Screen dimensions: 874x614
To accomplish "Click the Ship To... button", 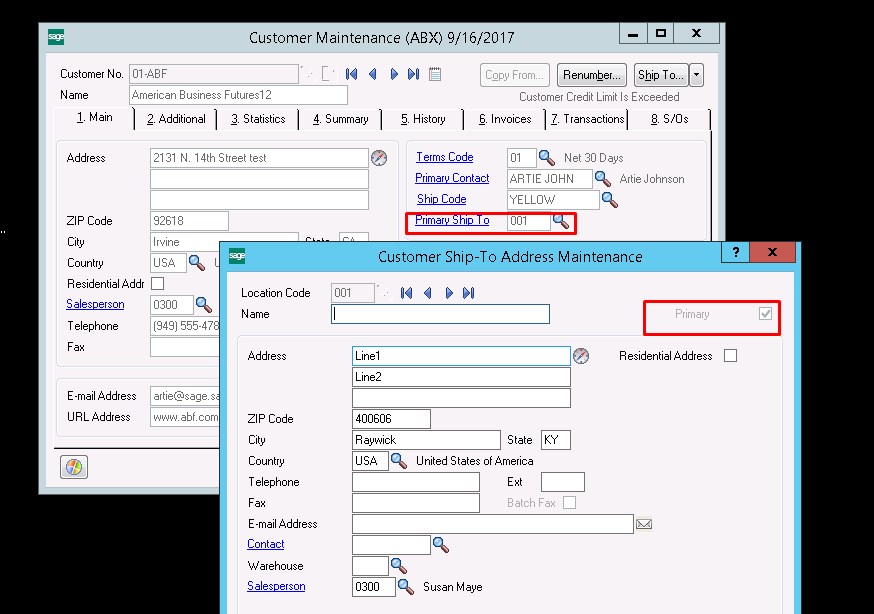I will coord(661,75).
